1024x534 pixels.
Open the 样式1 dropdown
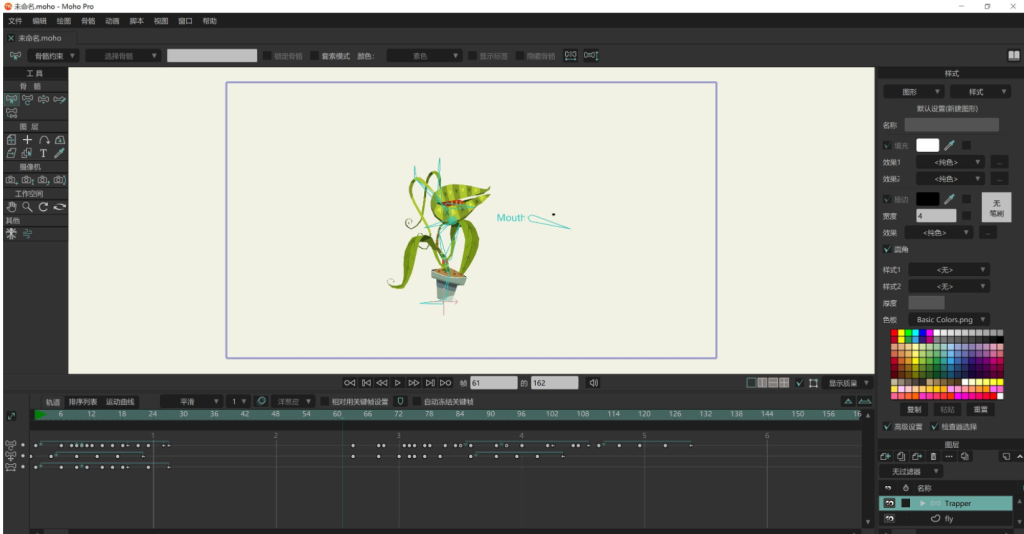coord(949,270)
